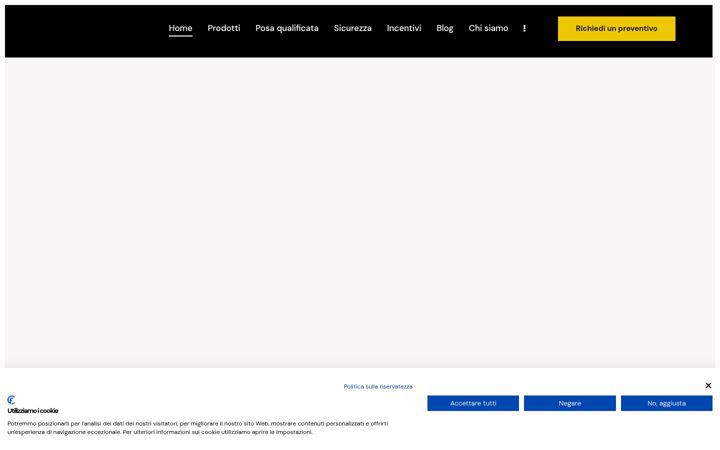Accept all cookies with Accettare tutti

[x=472, y=403]
